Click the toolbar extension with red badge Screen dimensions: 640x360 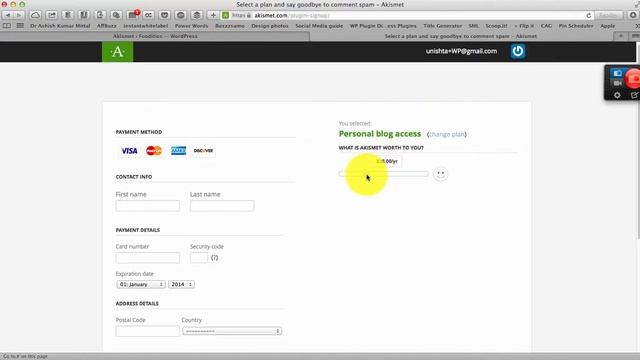pos(133,15)
